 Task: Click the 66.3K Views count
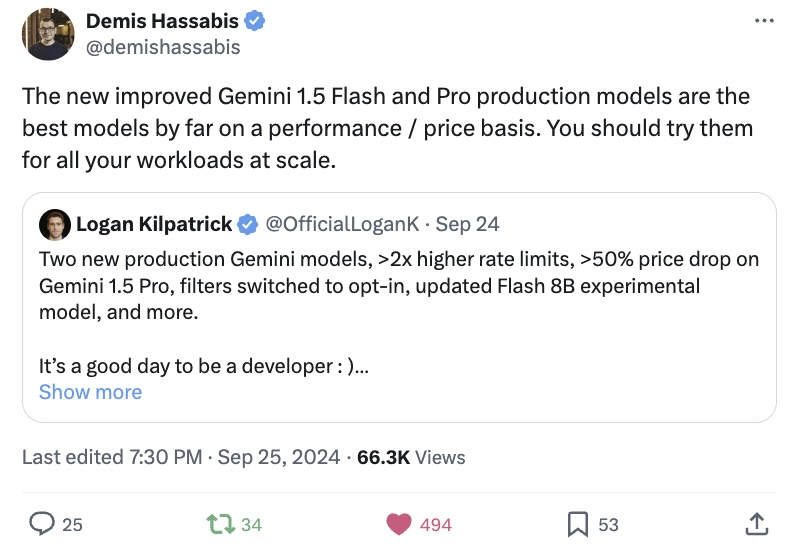coord(411,457)
